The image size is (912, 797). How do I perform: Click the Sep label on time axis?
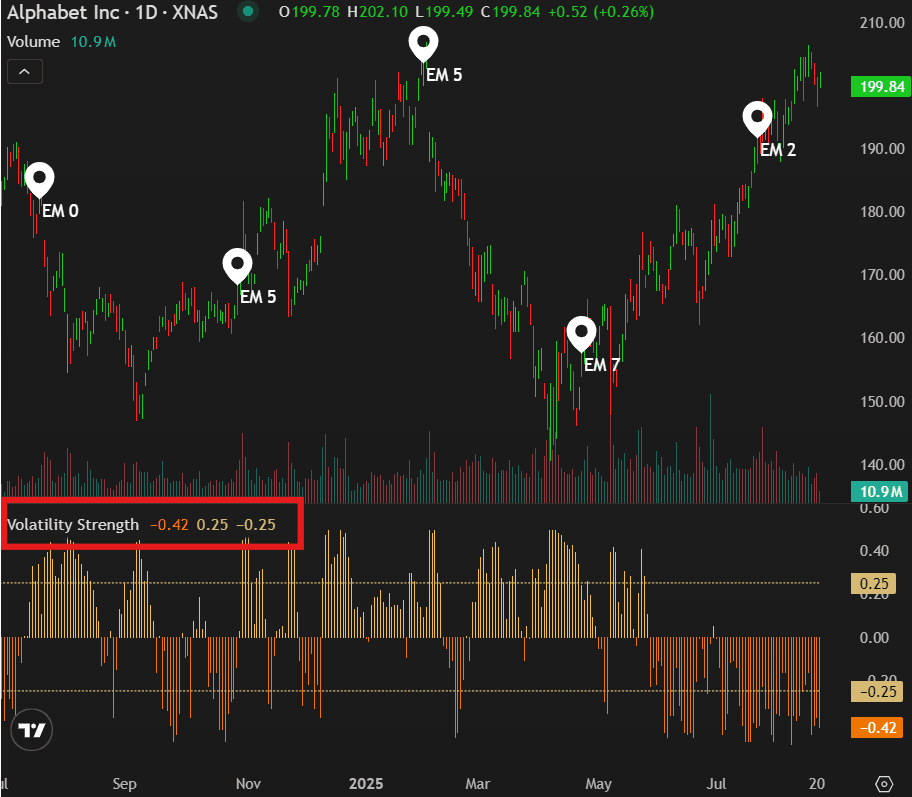coord(124,784)
